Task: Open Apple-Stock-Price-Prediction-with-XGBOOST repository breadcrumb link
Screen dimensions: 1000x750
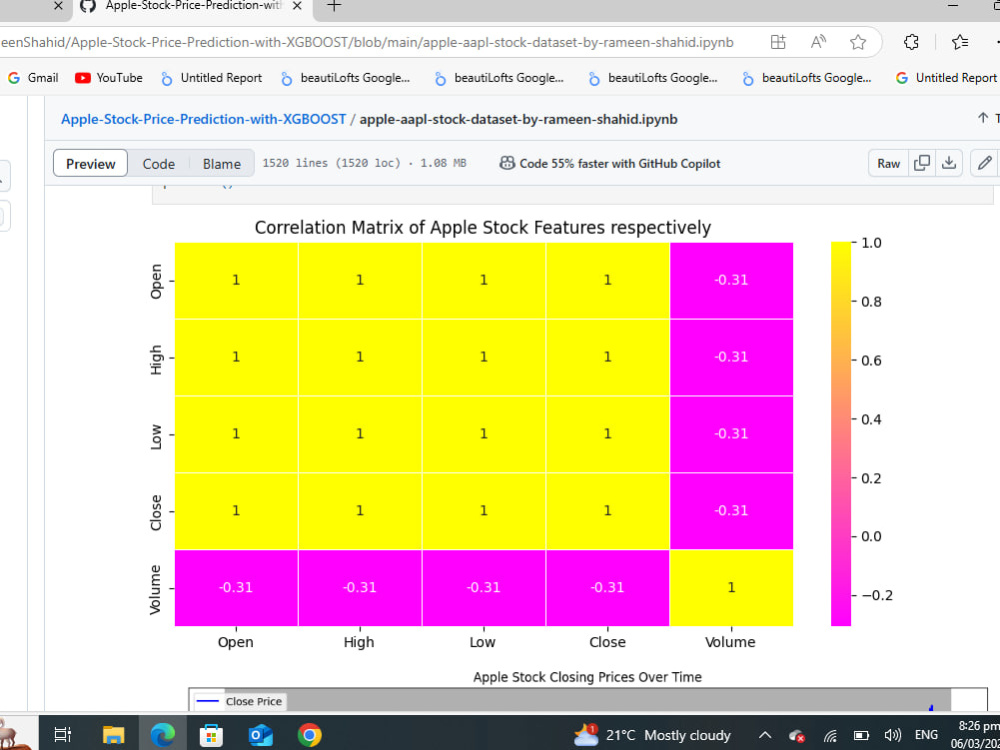Action: 203,119
